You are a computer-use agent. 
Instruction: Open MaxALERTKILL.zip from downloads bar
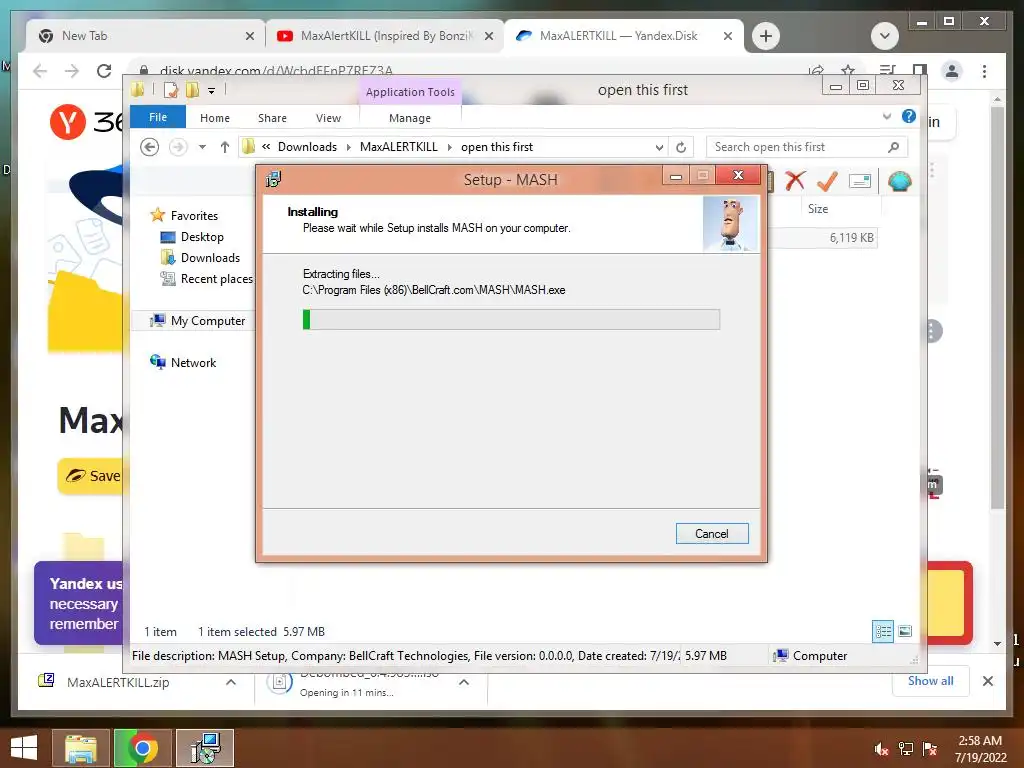click(118, 682)
